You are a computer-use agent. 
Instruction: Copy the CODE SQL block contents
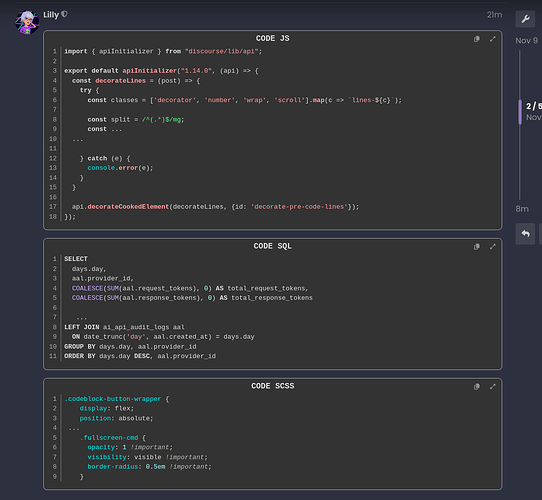477,247
